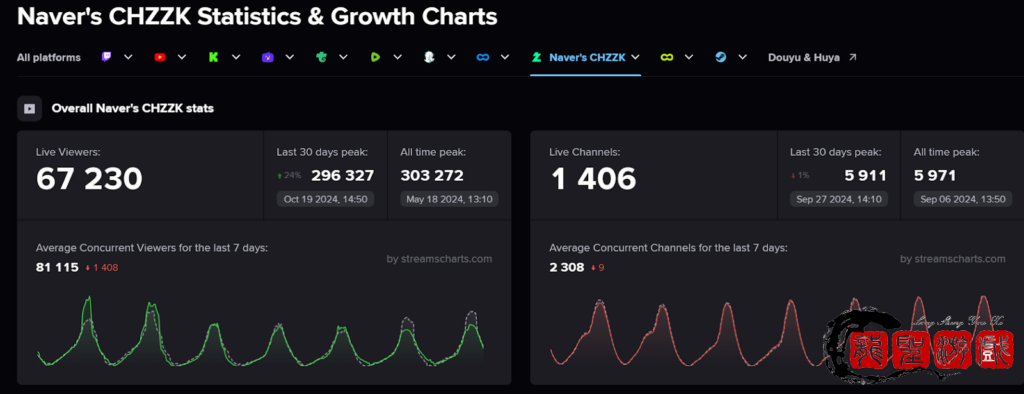Click the Sep 06 2024, 13:50 date badge
1024x394 pixels.
click(963, 199)
